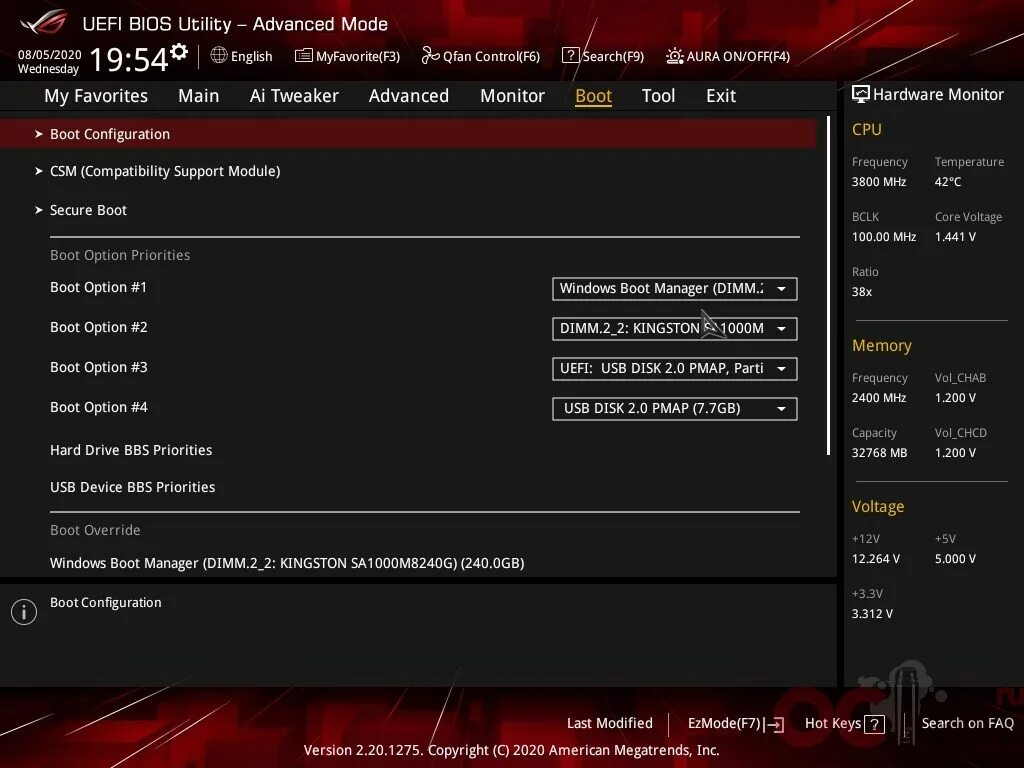Click the date 08/05/2020

point(50,54)
